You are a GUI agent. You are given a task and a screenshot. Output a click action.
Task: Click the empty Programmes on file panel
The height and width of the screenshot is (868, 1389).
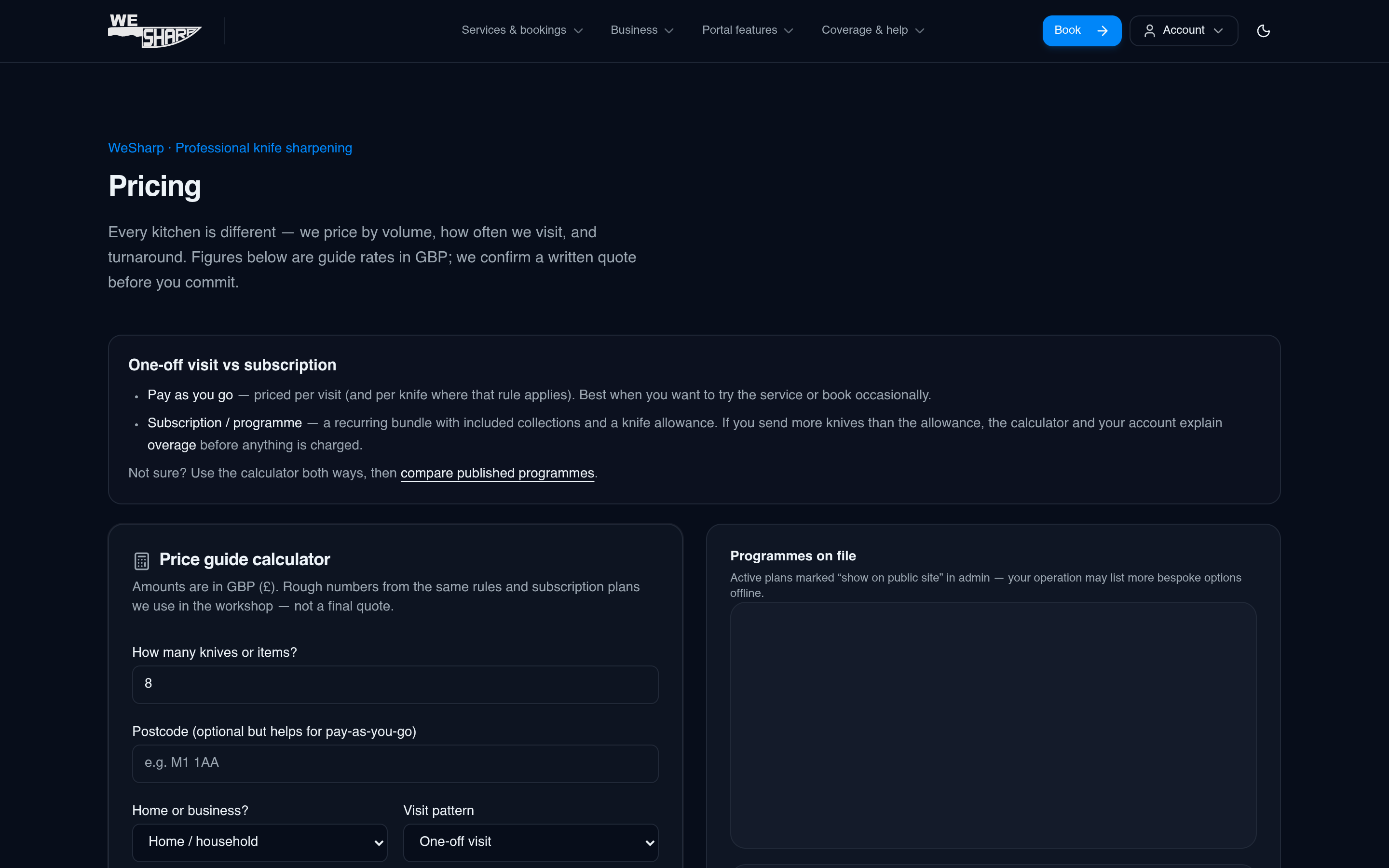993,725
